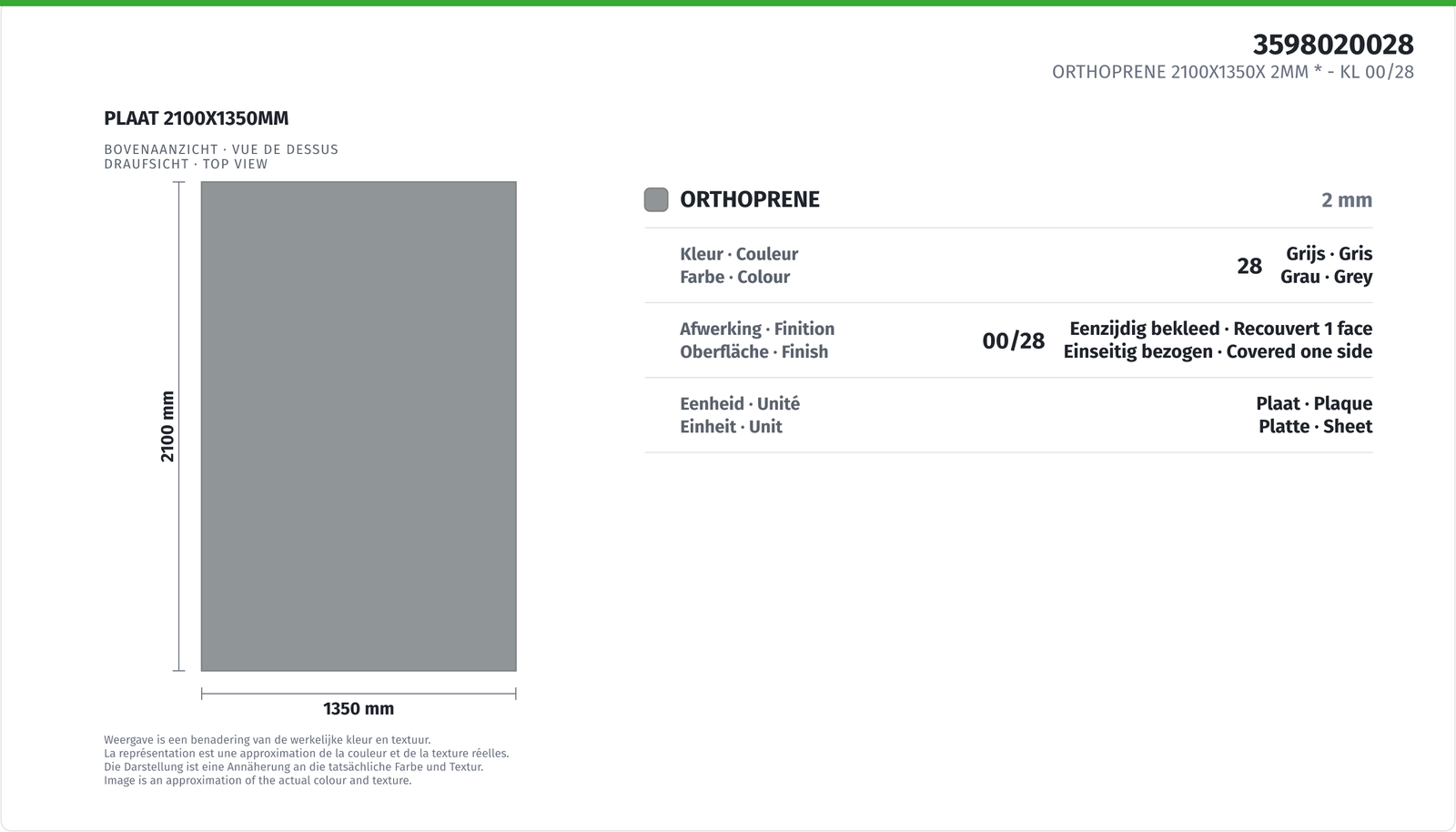
Task: Click the Afwerking · Finition label
Action: [757, 329]
